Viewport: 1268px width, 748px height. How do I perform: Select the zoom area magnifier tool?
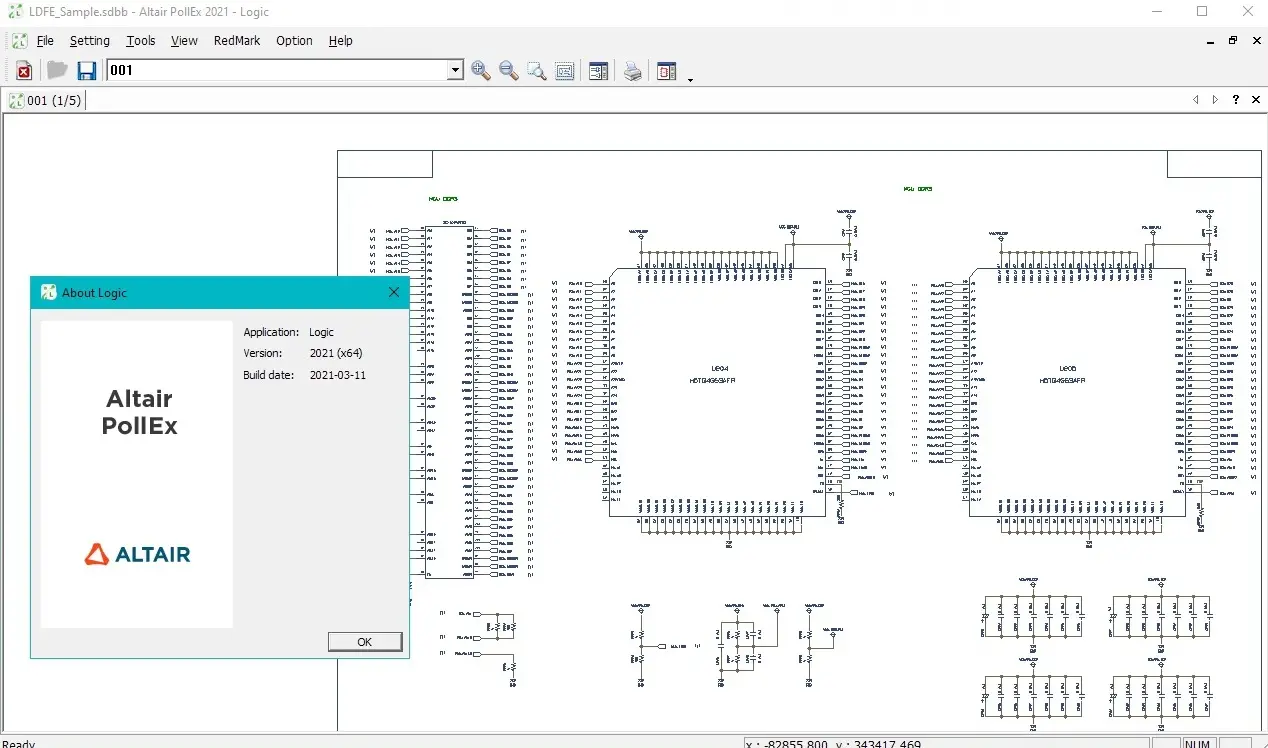click(537, 71)
